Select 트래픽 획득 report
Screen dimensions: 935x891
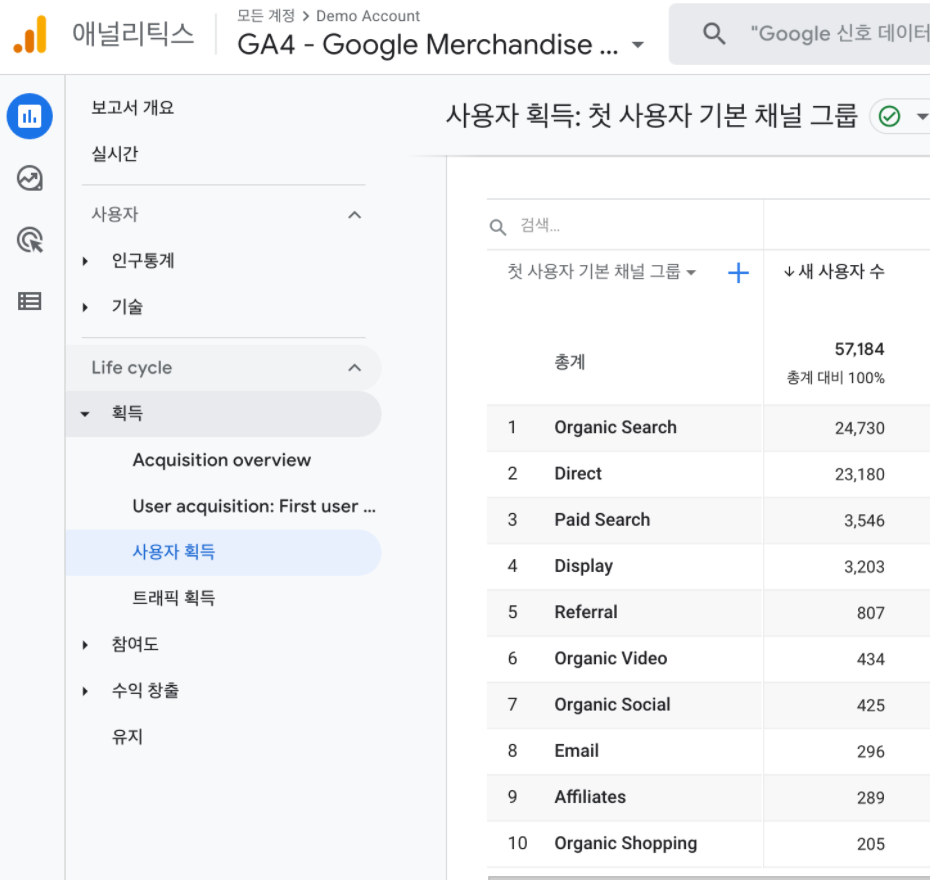tap(174, 598)
